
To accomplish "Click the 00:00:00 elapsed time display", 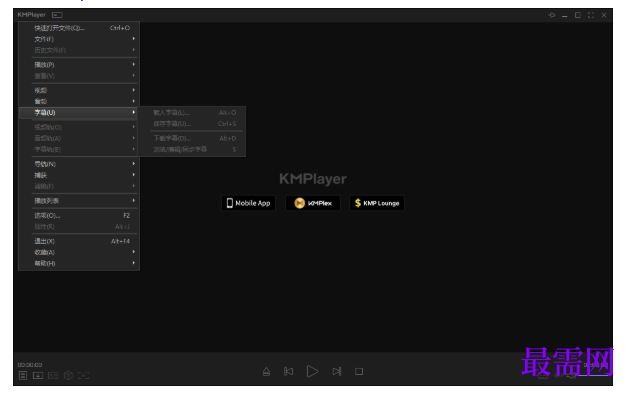I will (x=30, y=365).
